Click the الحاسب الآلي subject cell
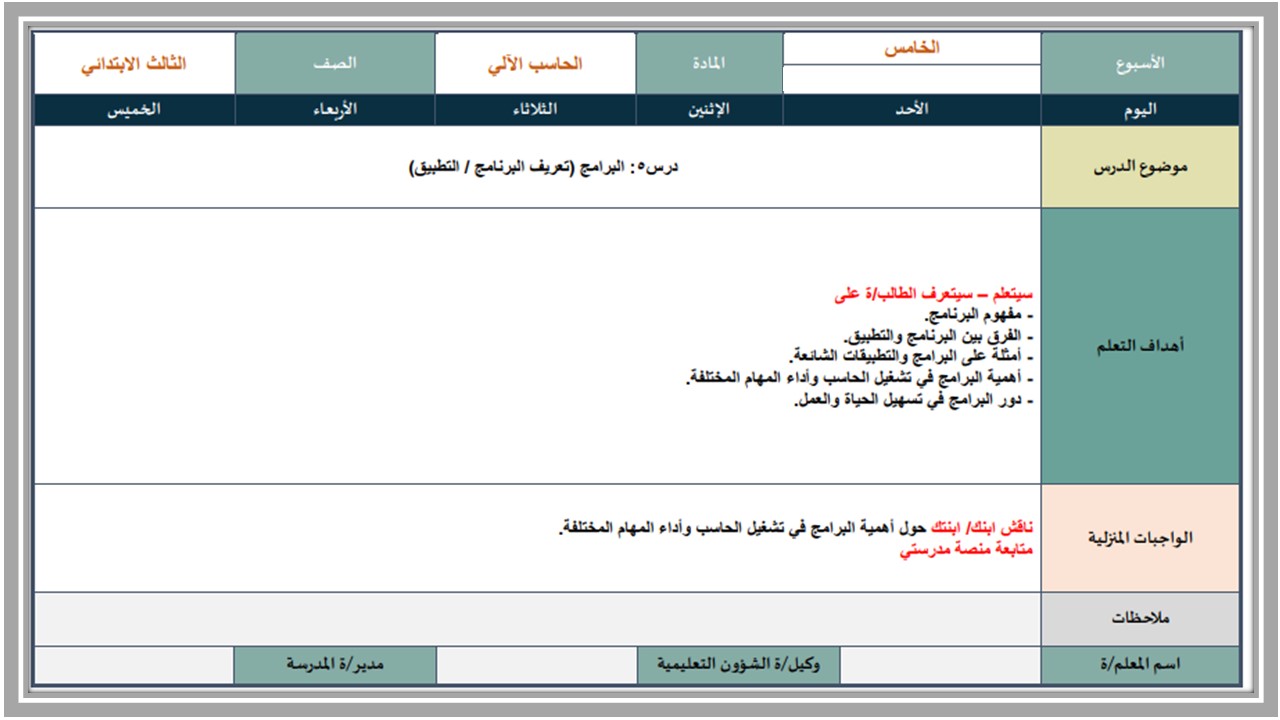1280x720 pixels. [x=536, y=63]
